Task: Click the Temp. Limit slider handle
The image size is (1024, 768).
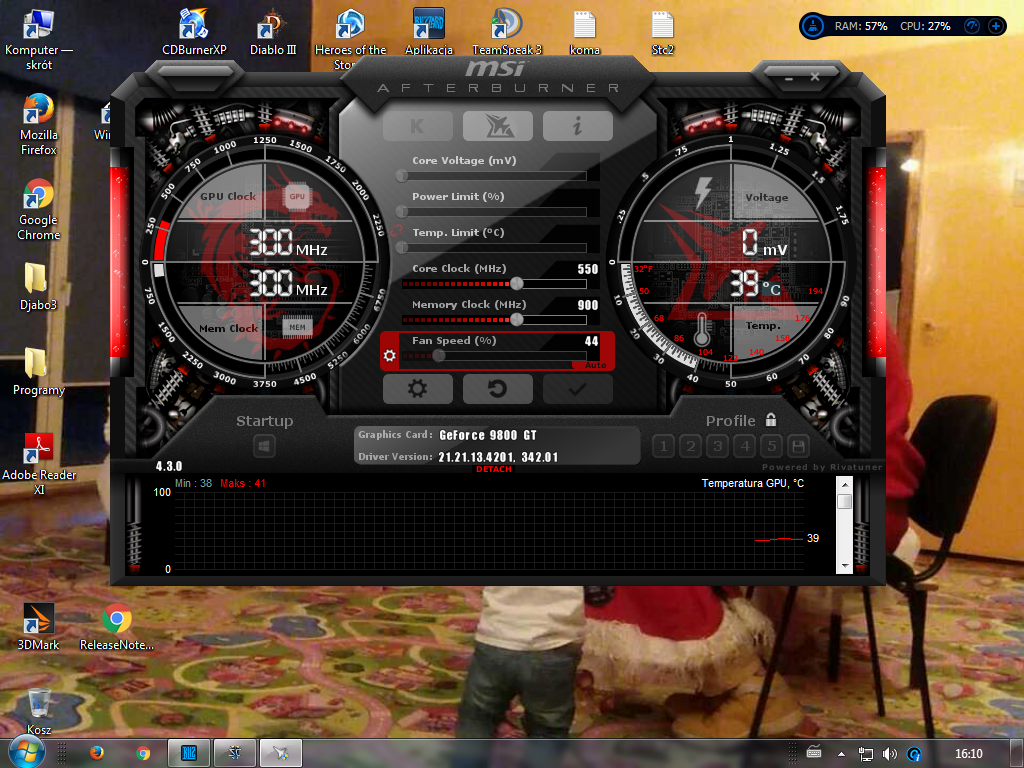Action: (x=402, y=248)
